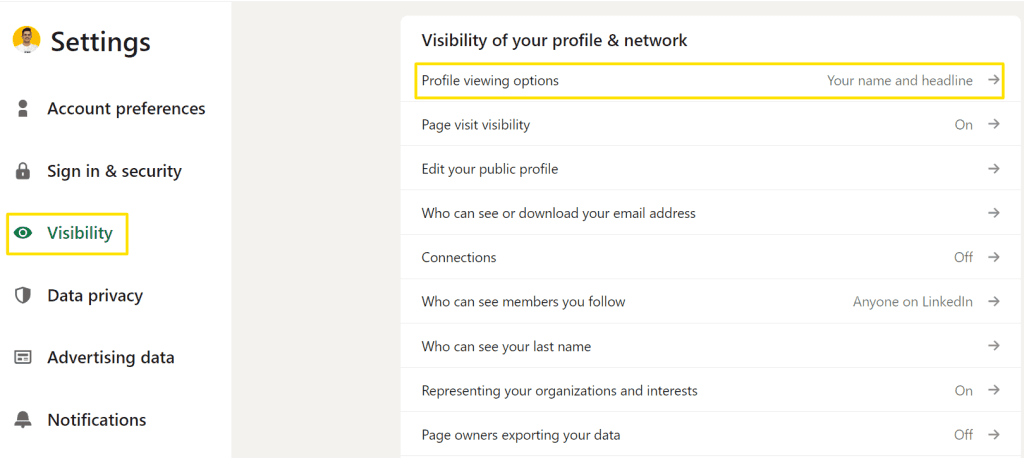
Task: Click the arrow on Edit your public profile
Action: pos(993,169)
